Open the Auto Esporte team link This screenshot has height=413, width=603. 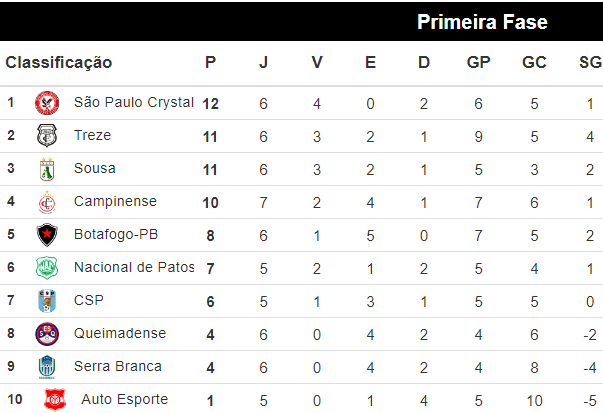(x=124, y=399)
